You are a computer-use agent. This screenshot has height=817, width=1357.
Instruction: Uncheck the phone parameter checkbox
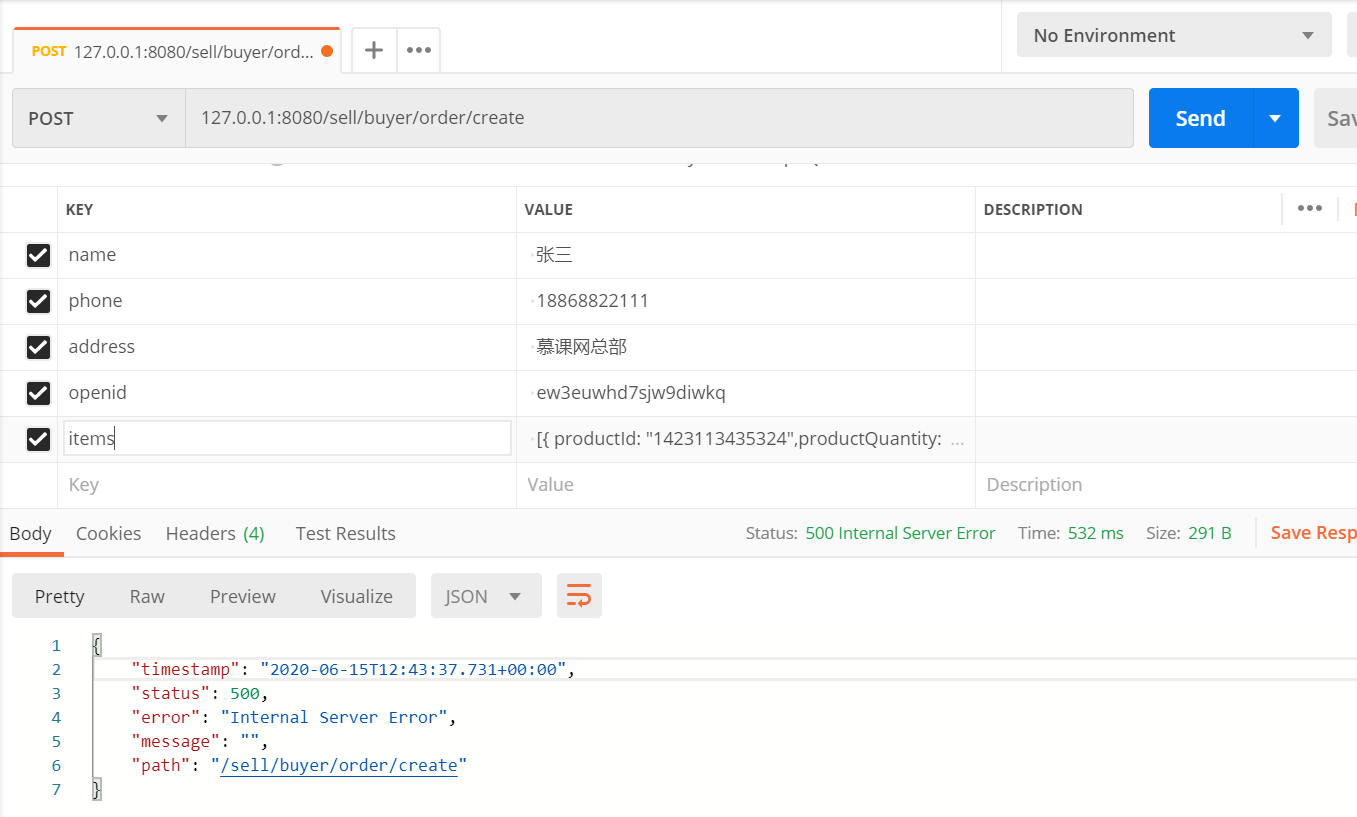click(38, 301)
